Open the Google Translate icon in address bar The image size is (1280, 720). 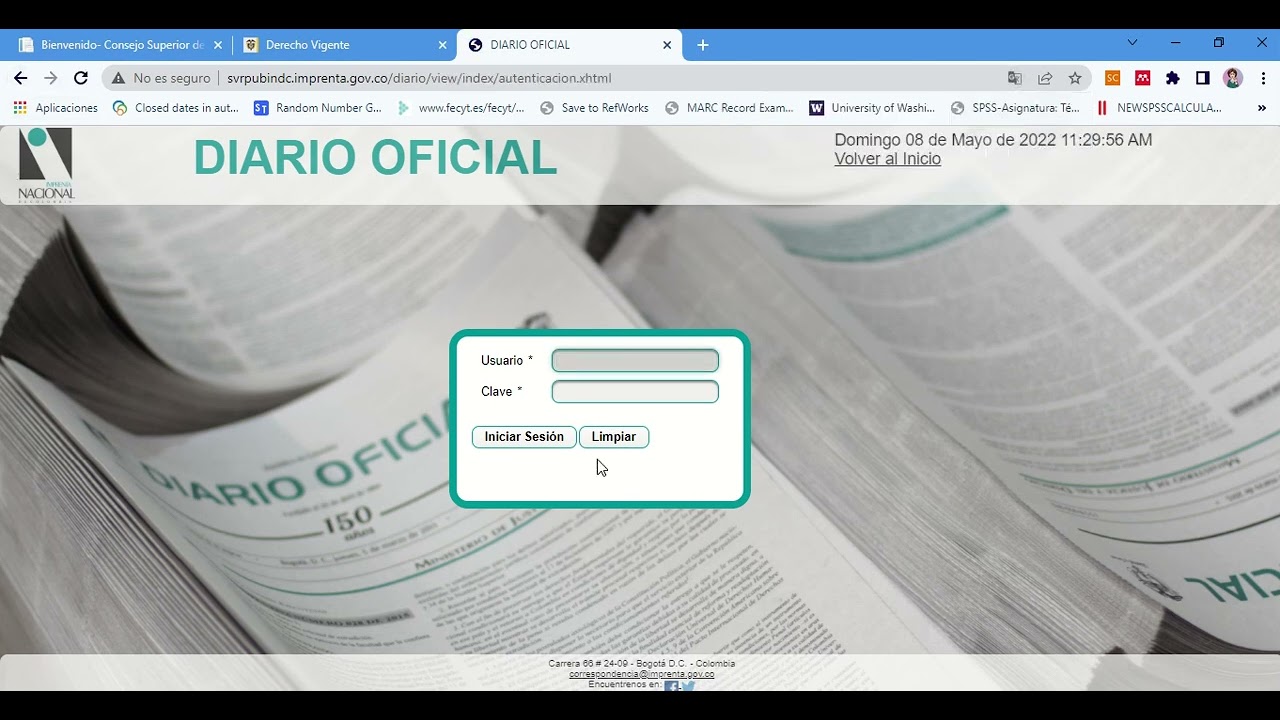1015,78
